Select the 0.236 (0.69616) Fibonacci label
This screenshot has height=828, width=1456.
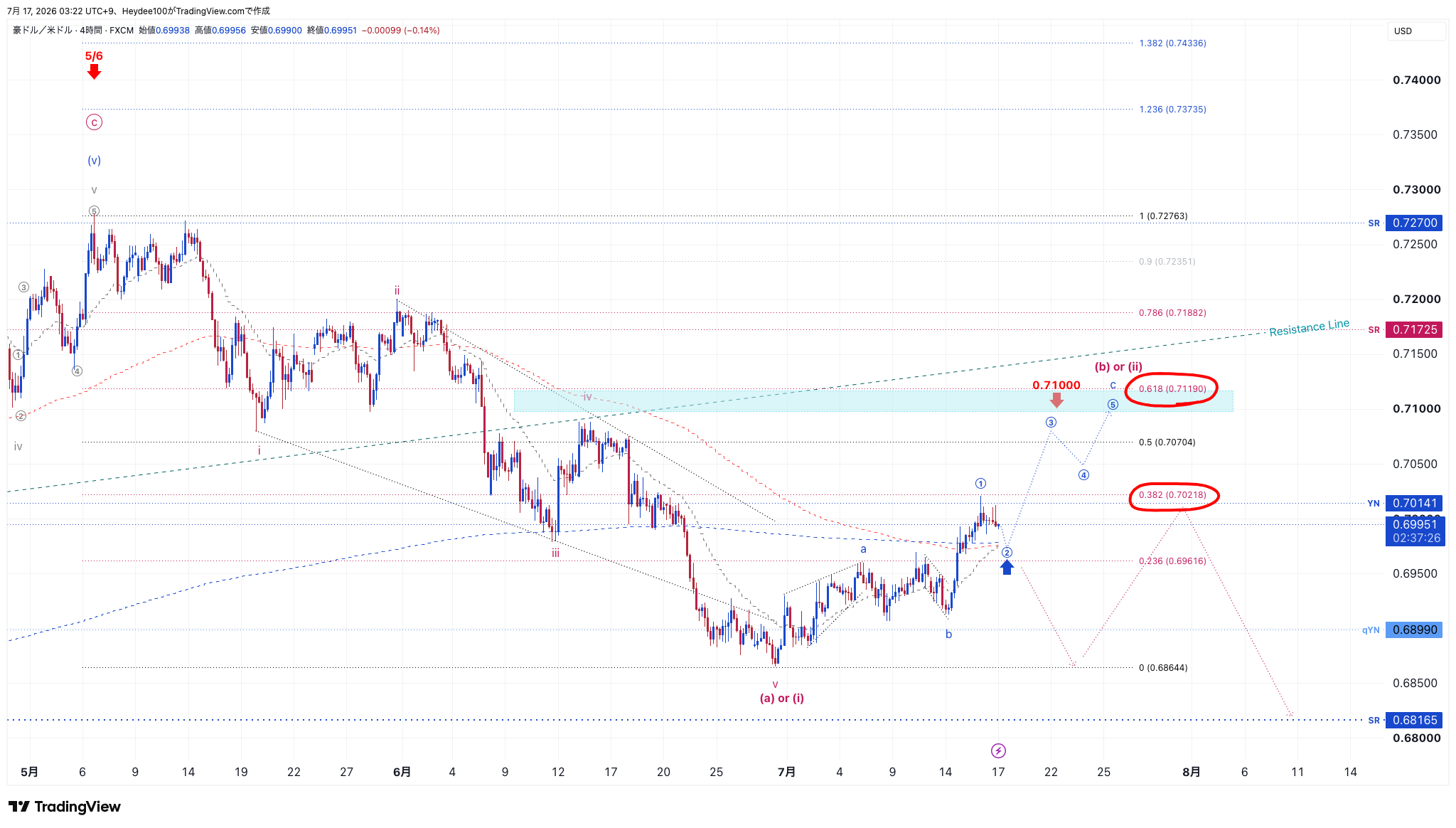[x=1172, y=561]
